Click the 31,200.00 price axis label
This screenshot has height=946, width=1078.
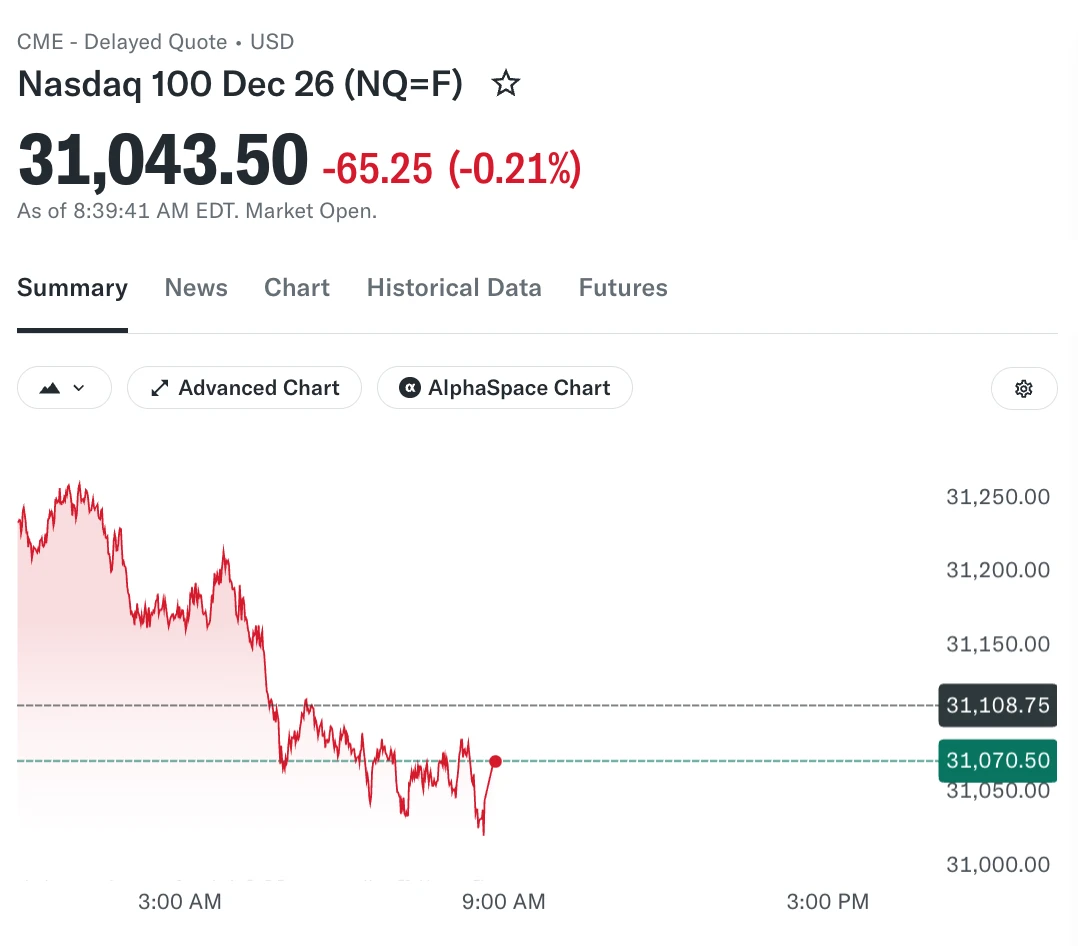tap(998, 570)
